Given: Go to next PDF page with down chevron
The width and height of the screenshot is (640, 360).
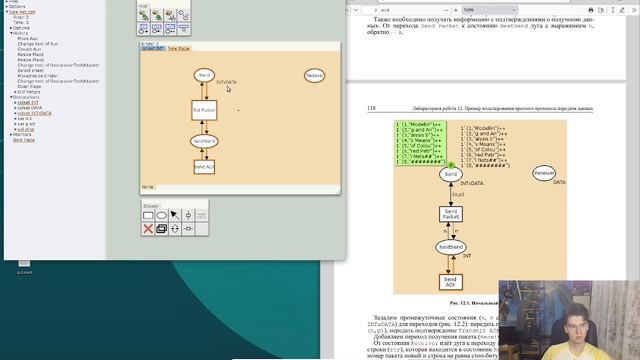Looking at the screenshot, I should click(356, 10).
